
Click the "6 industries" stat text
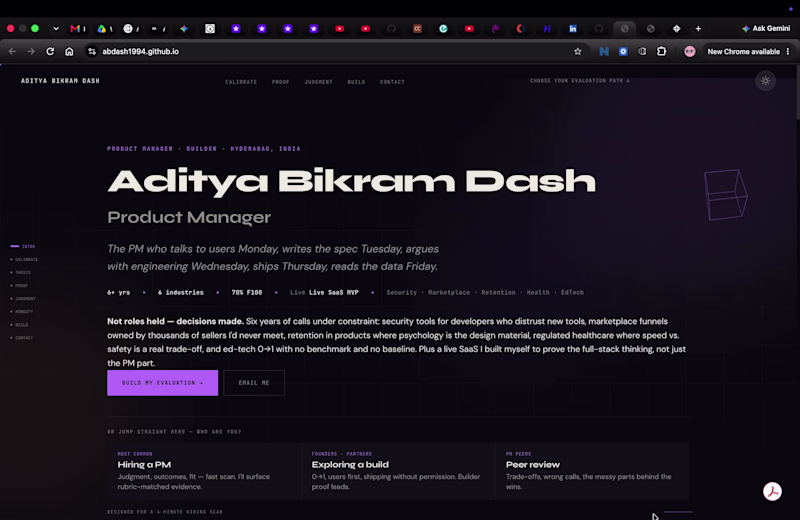[181, 292]
